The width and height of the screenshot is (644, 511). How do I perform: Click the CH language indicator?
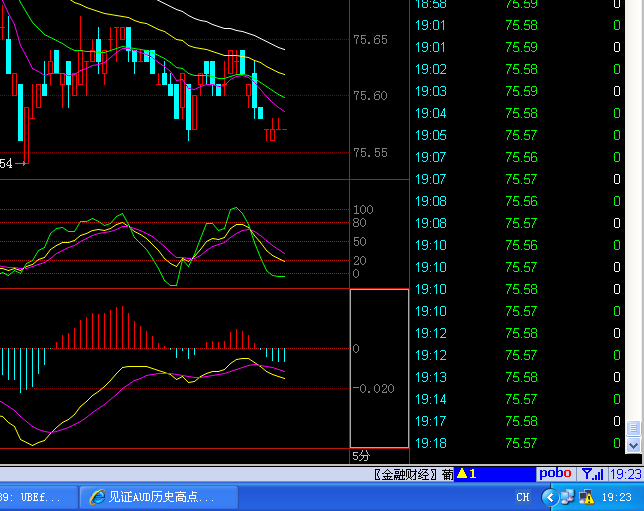[523, 497]
